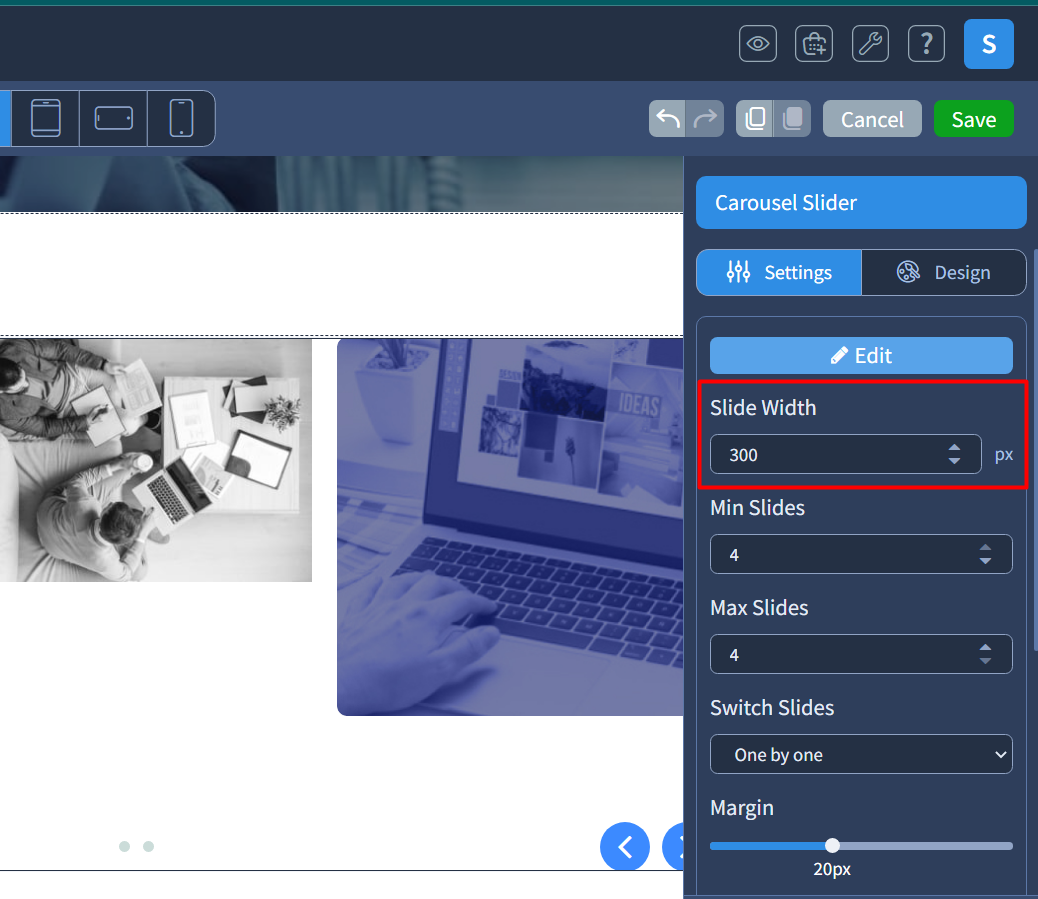Viewport: 1038px width, 899px height.
Task: Save the carousel changes
Action: (973, 118)
